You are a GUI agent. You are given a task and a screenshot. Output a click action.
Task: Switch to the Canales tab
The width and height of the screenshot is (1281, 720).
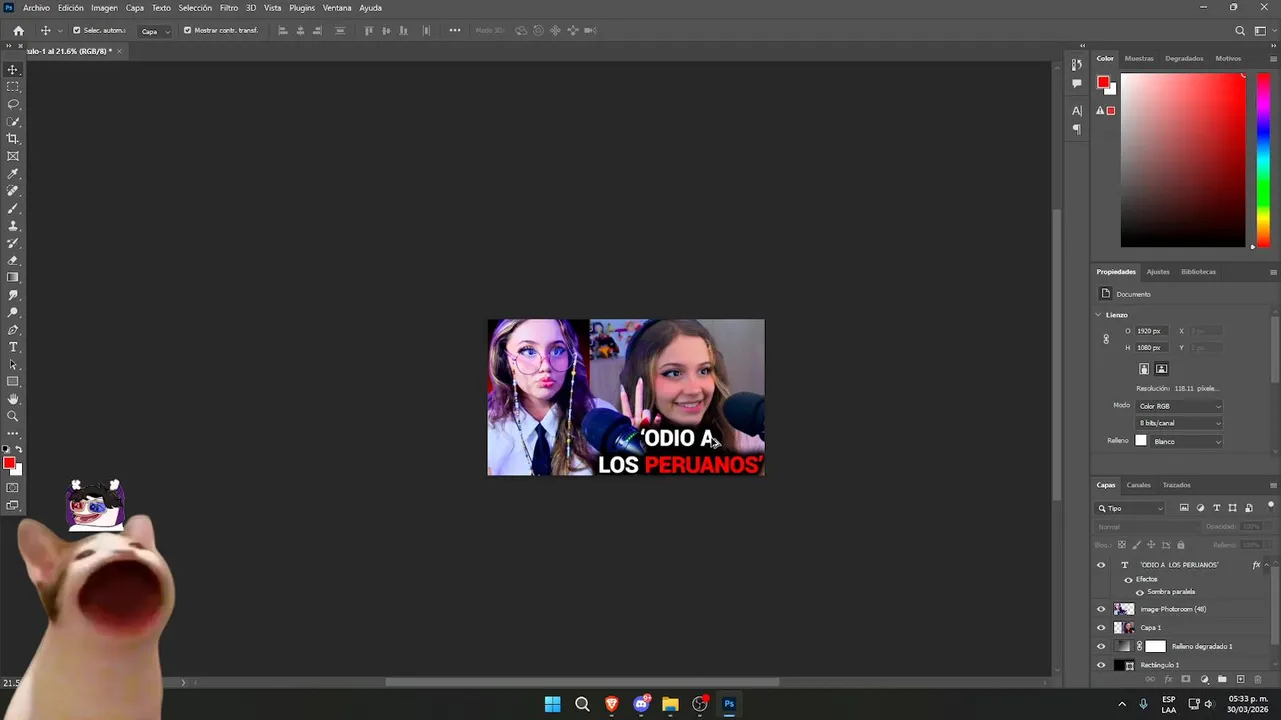[1138, 485]
